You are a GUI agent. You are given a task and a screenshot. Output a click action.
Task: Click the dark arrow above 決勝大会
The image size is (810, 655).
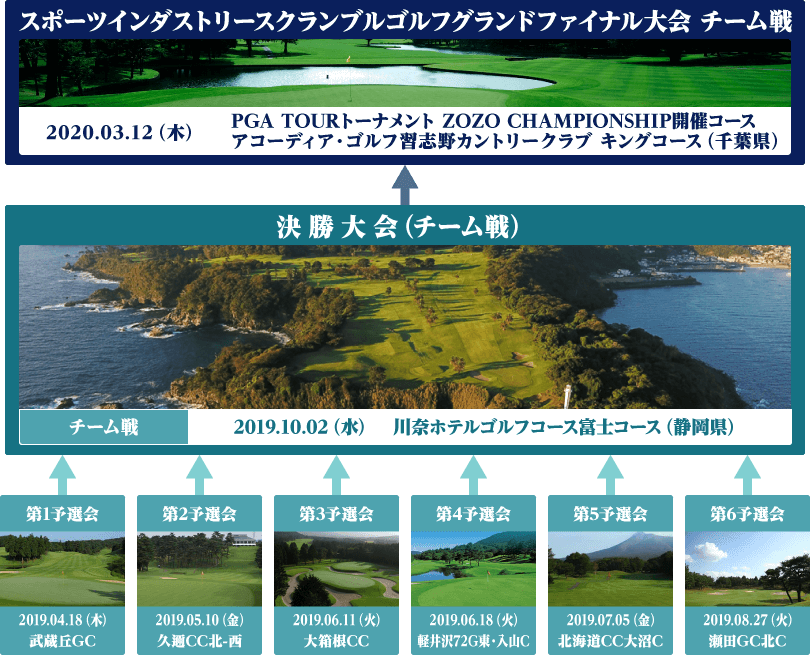click(x=404, y=182)
